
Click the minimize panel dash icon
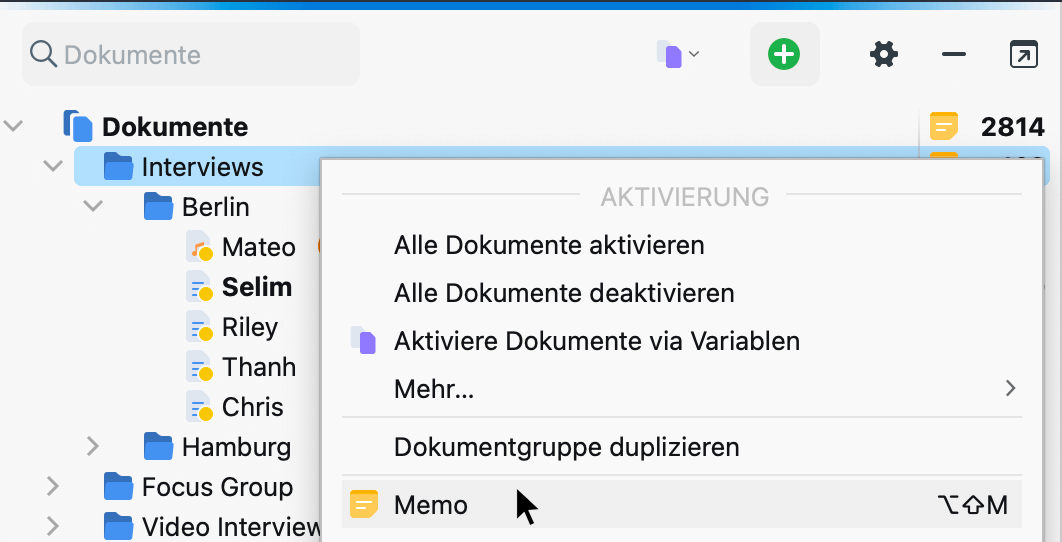[954, 54]
